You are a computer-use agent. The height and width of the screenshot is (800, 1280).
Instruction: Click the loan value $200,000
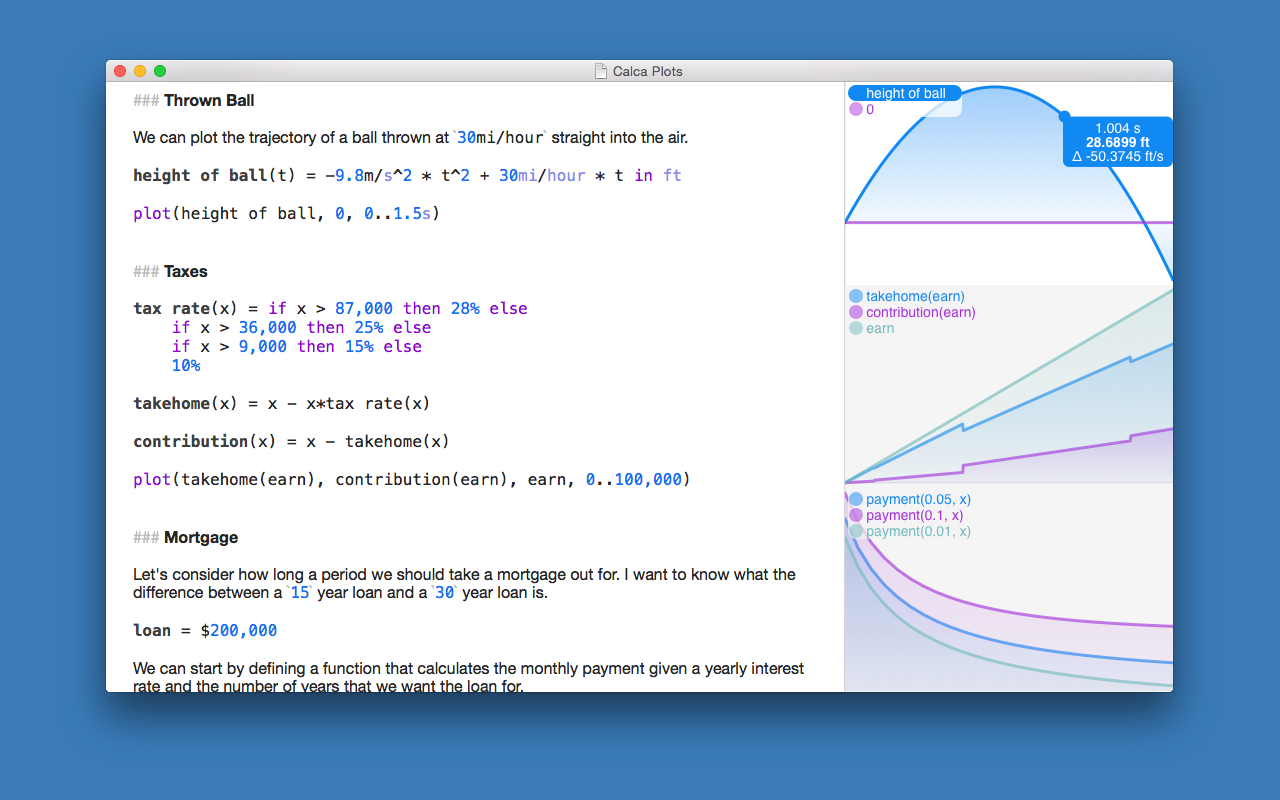pyautogui.click(x=239, y=630)
